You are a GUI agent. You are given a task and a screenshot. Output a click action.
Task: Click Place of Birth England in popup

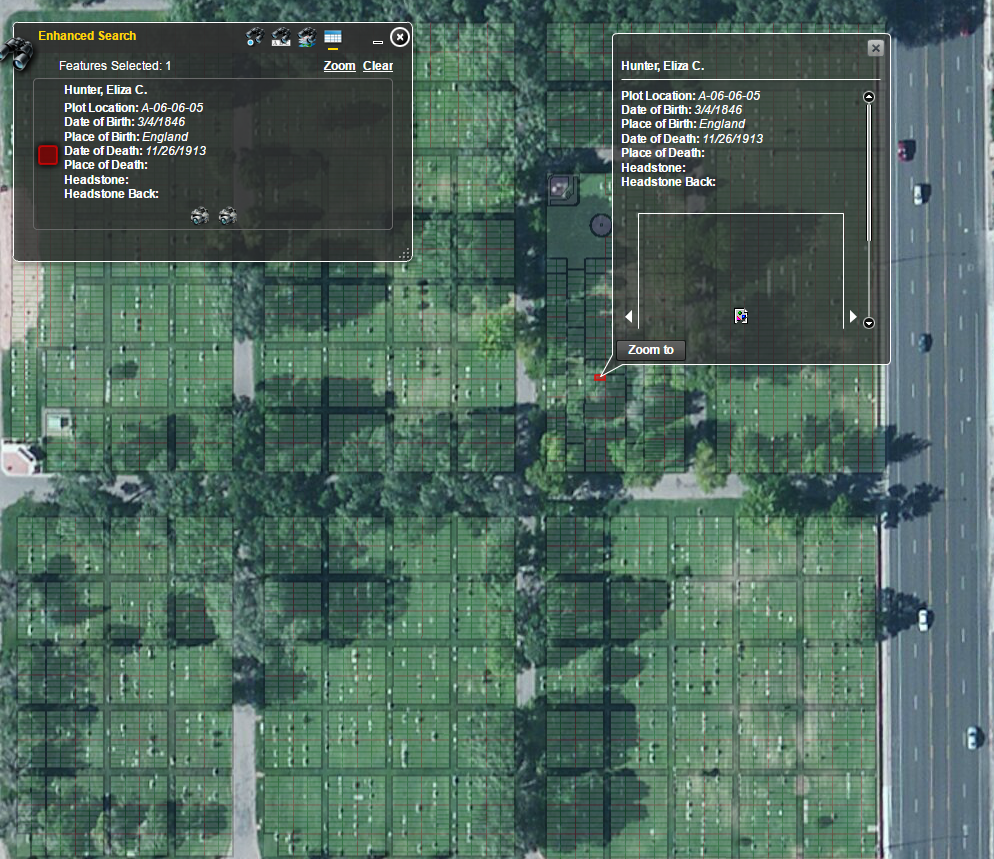tap(683, 124)
